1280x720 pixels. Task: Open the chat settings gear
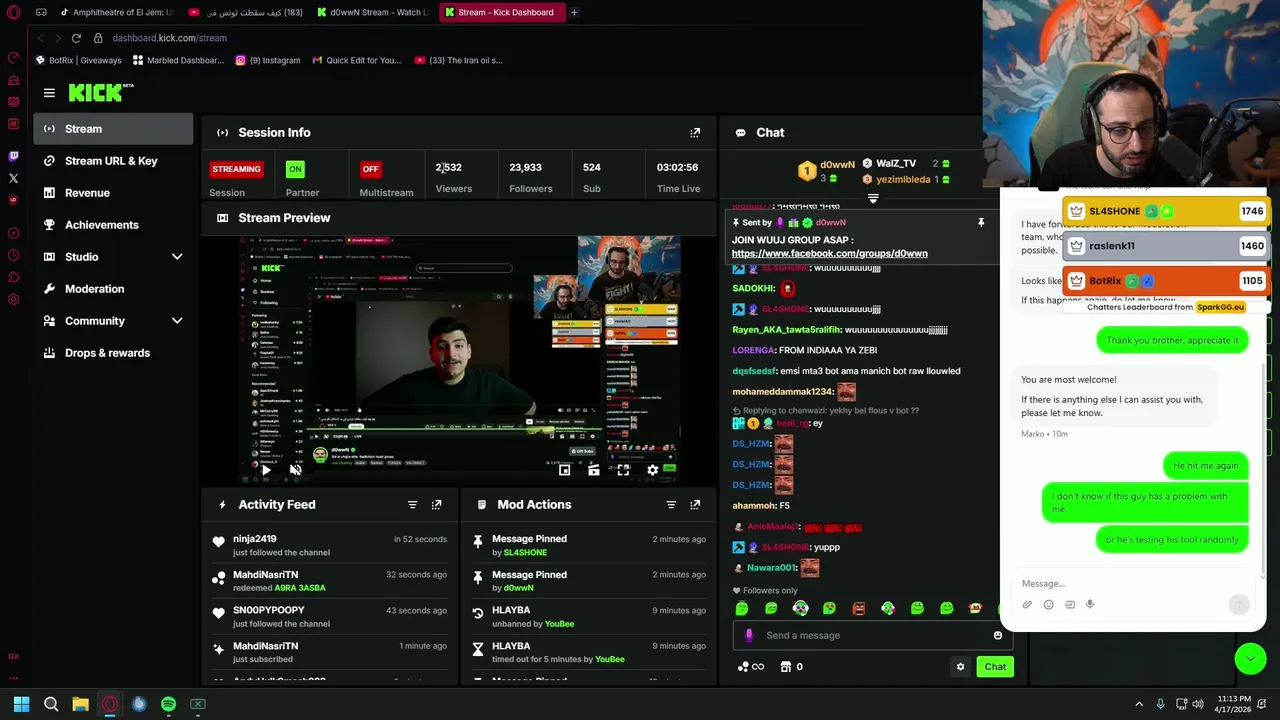(960, 667)
